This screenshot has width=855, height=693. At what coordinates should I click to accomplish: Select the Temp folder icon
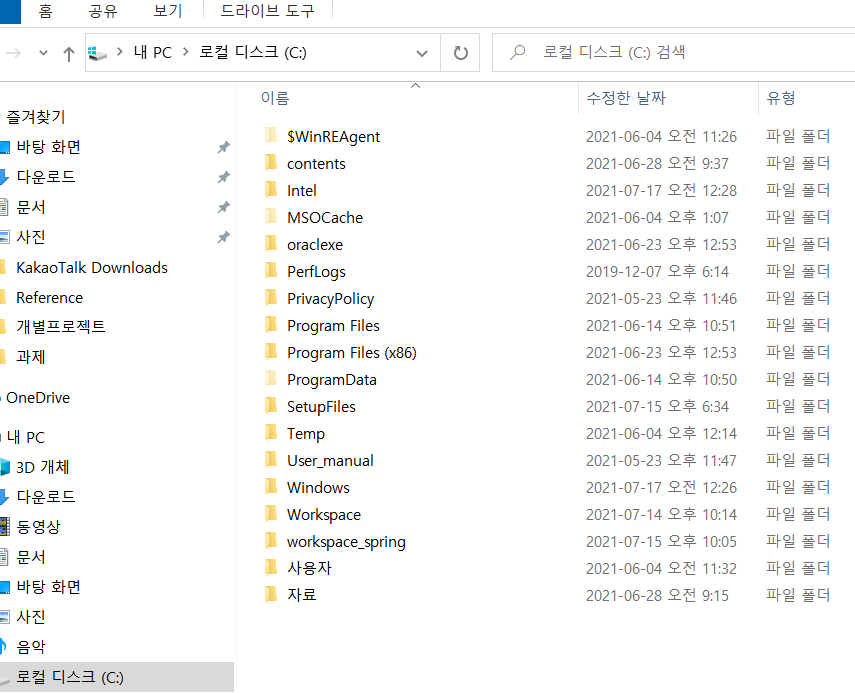coord(270,433)
